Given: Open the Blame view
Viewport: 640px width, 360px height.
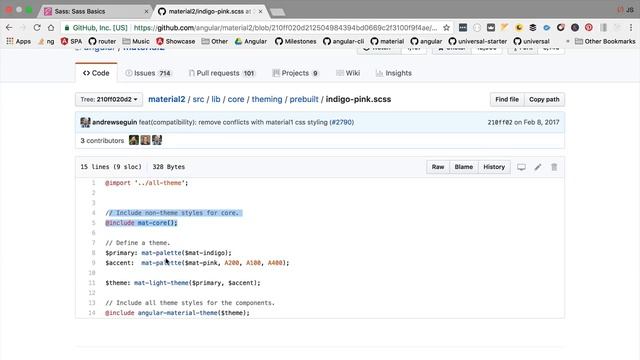Looking at the screenshot, I should click(x=464, y=167).
